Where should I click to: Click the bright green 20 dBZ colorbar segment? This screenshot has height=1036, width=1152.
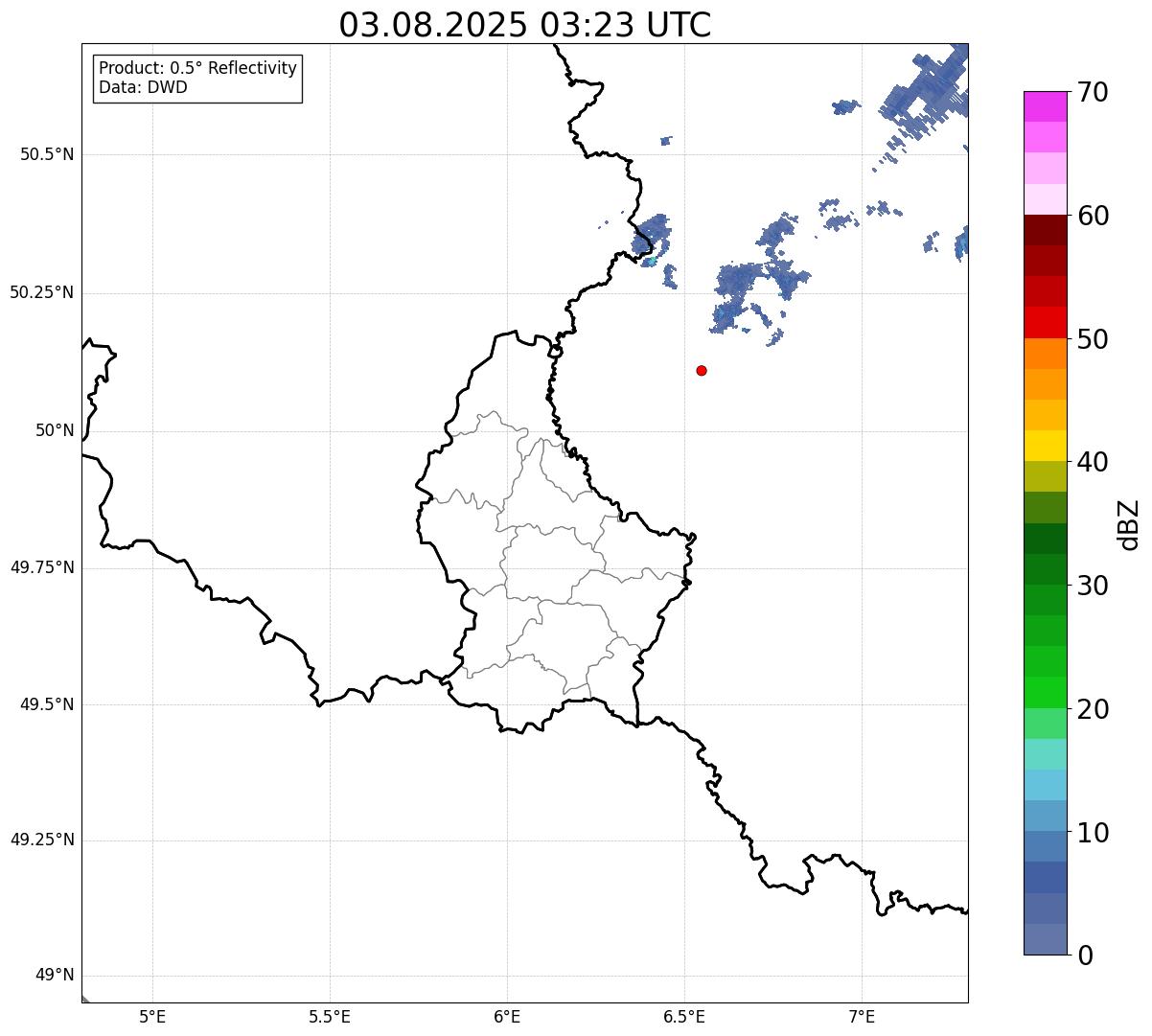(1045, 692)
